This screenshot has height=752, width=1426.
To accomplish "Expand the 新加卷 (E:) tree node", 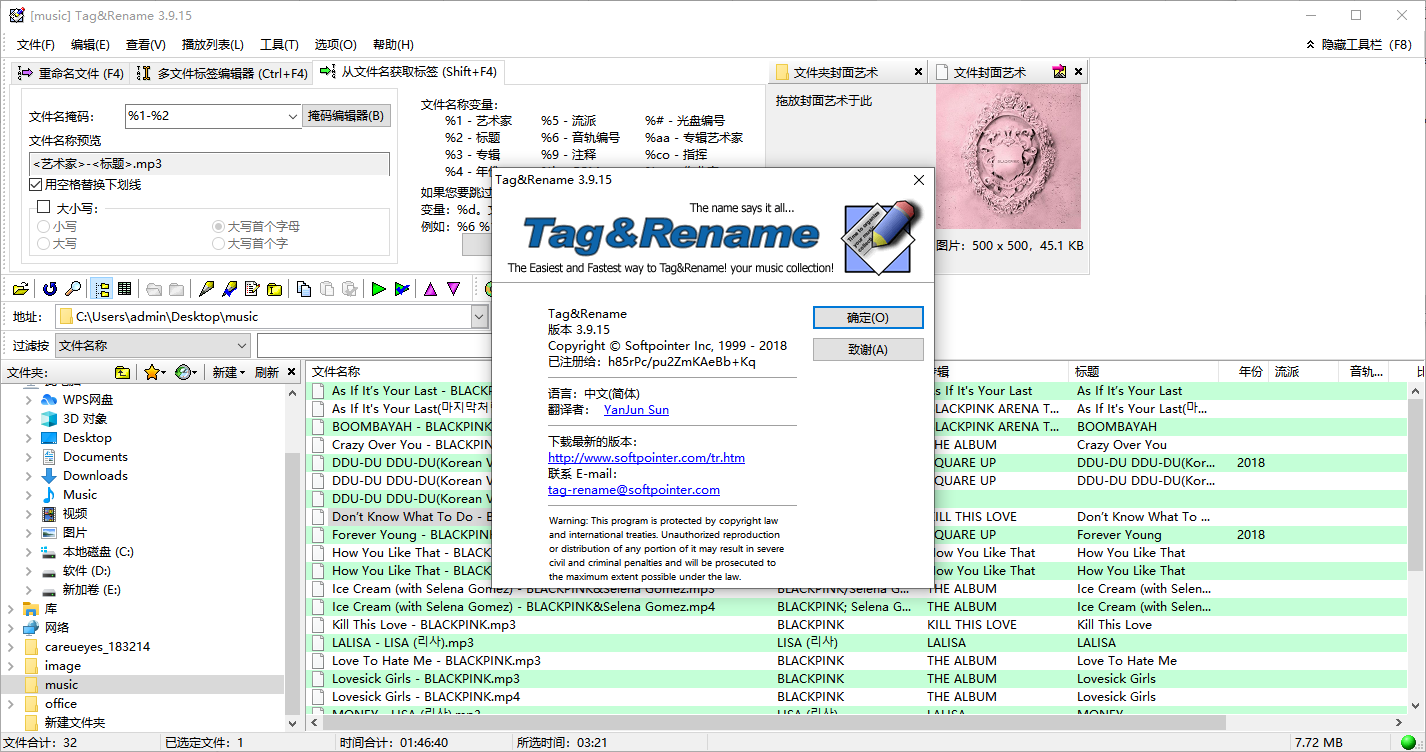I will coord(29,590).
